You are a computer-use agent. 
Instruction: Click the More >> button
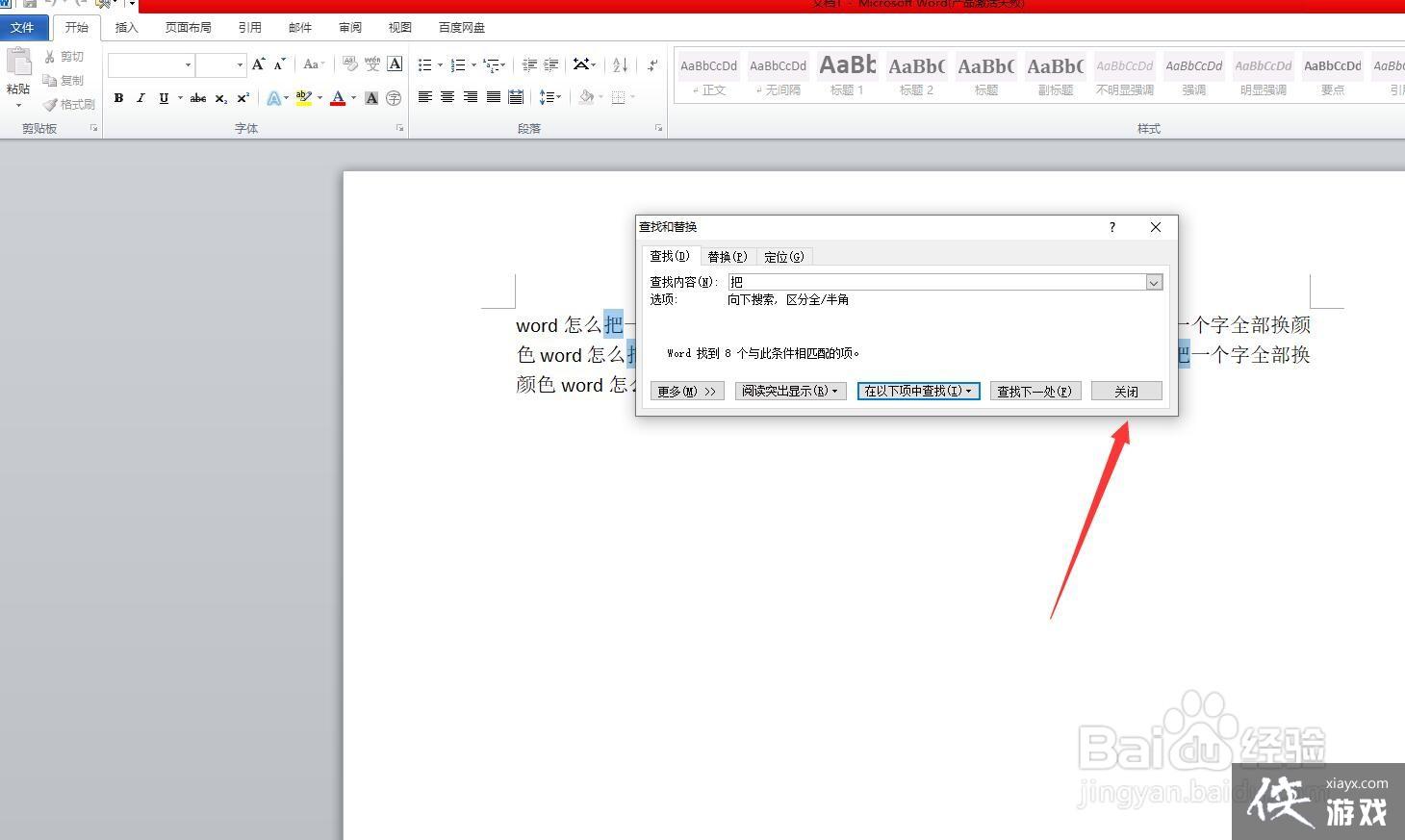(687, 391)
